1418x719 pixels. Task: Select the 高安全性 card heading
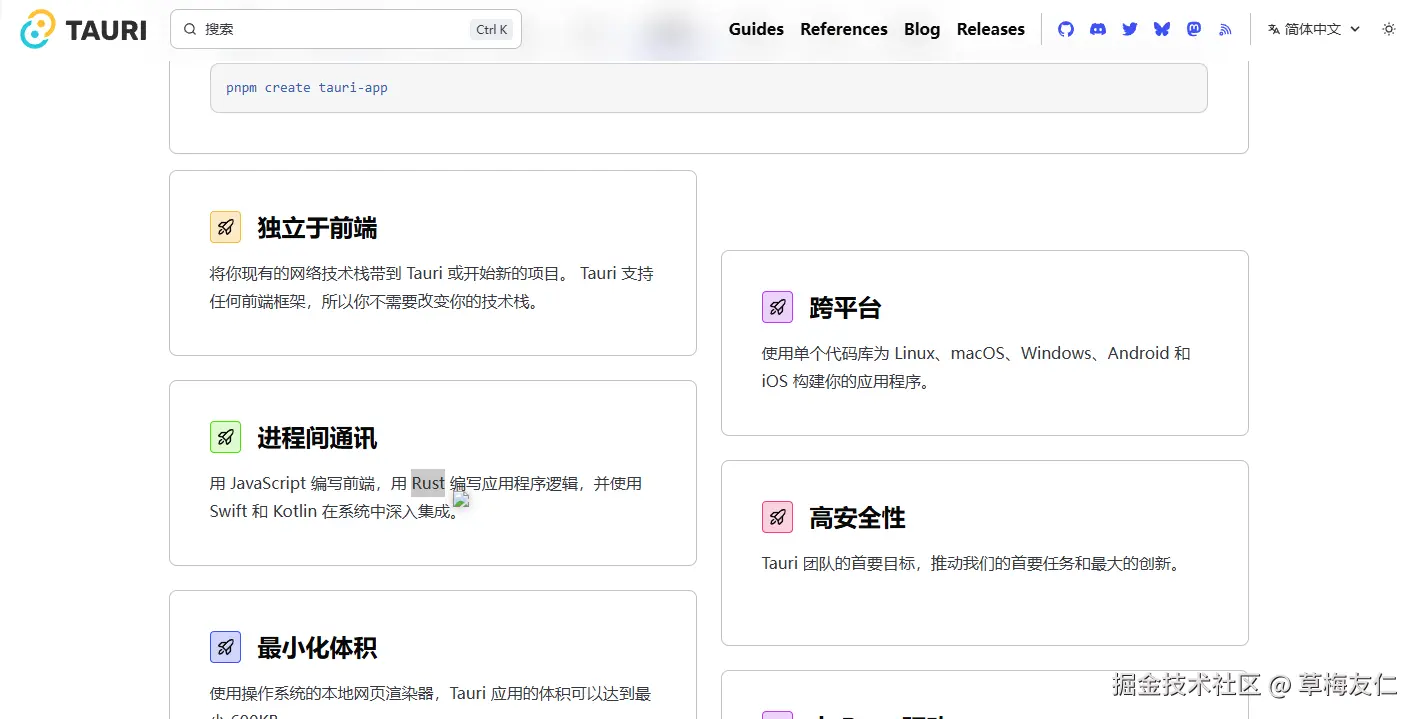click(857, 518)
